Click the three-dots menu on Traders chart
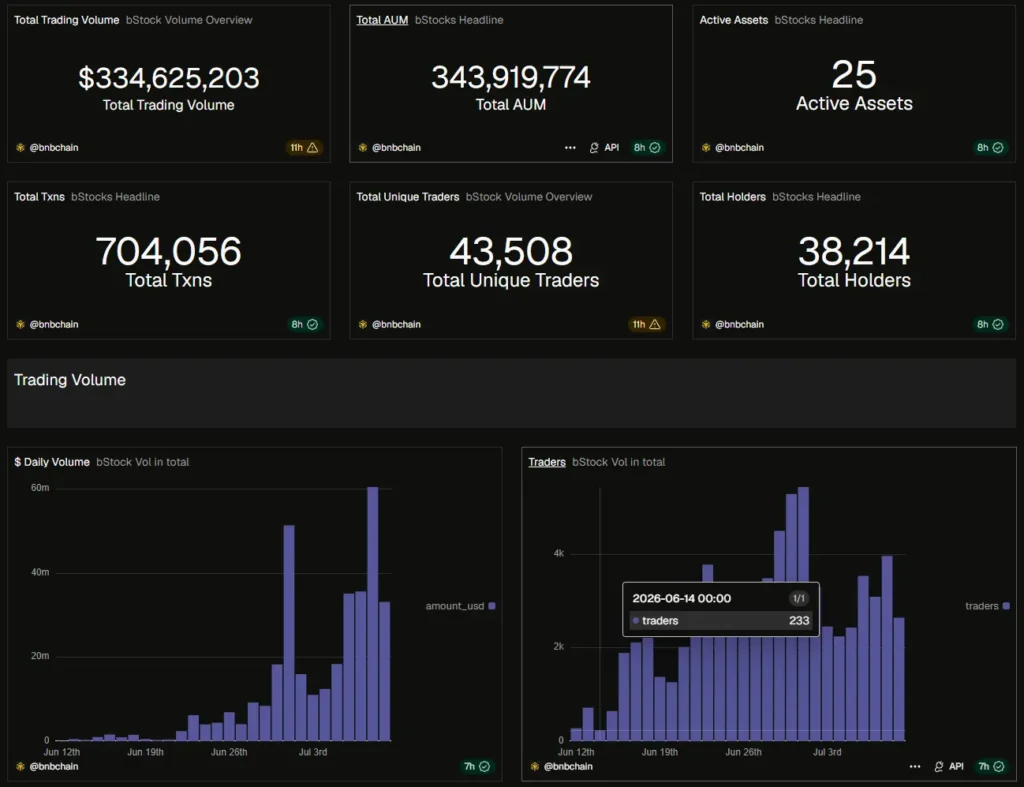The image size is (1024, 787). click(x=915, y=766)
